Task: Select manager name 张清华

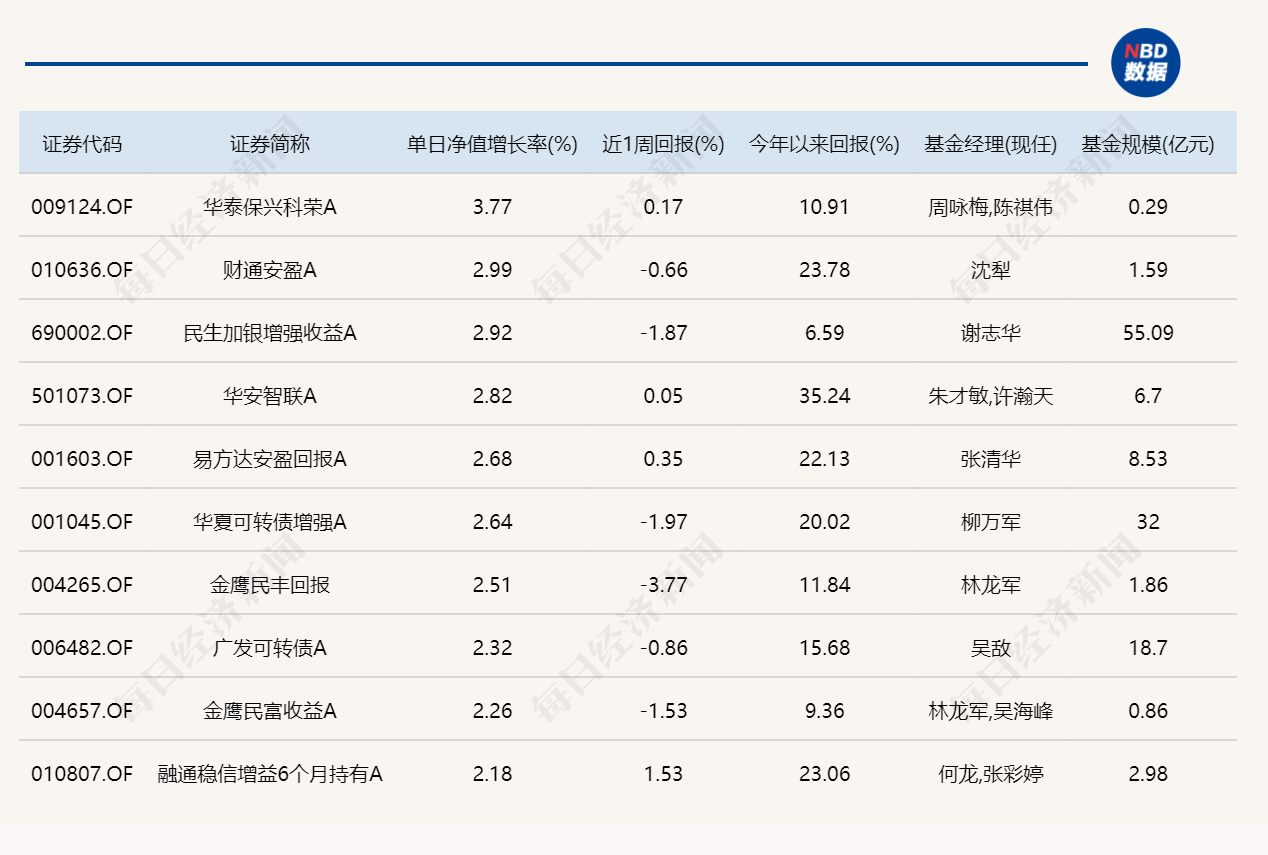Action: (990, 459)
